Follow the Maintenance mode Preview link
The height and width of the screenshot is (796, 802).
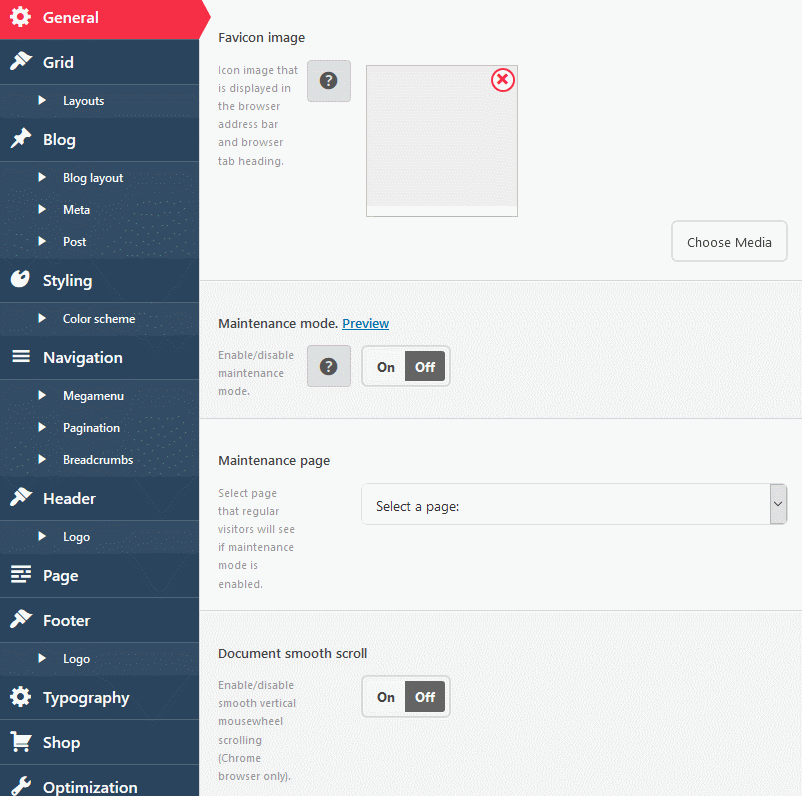[x=365, y=323]
